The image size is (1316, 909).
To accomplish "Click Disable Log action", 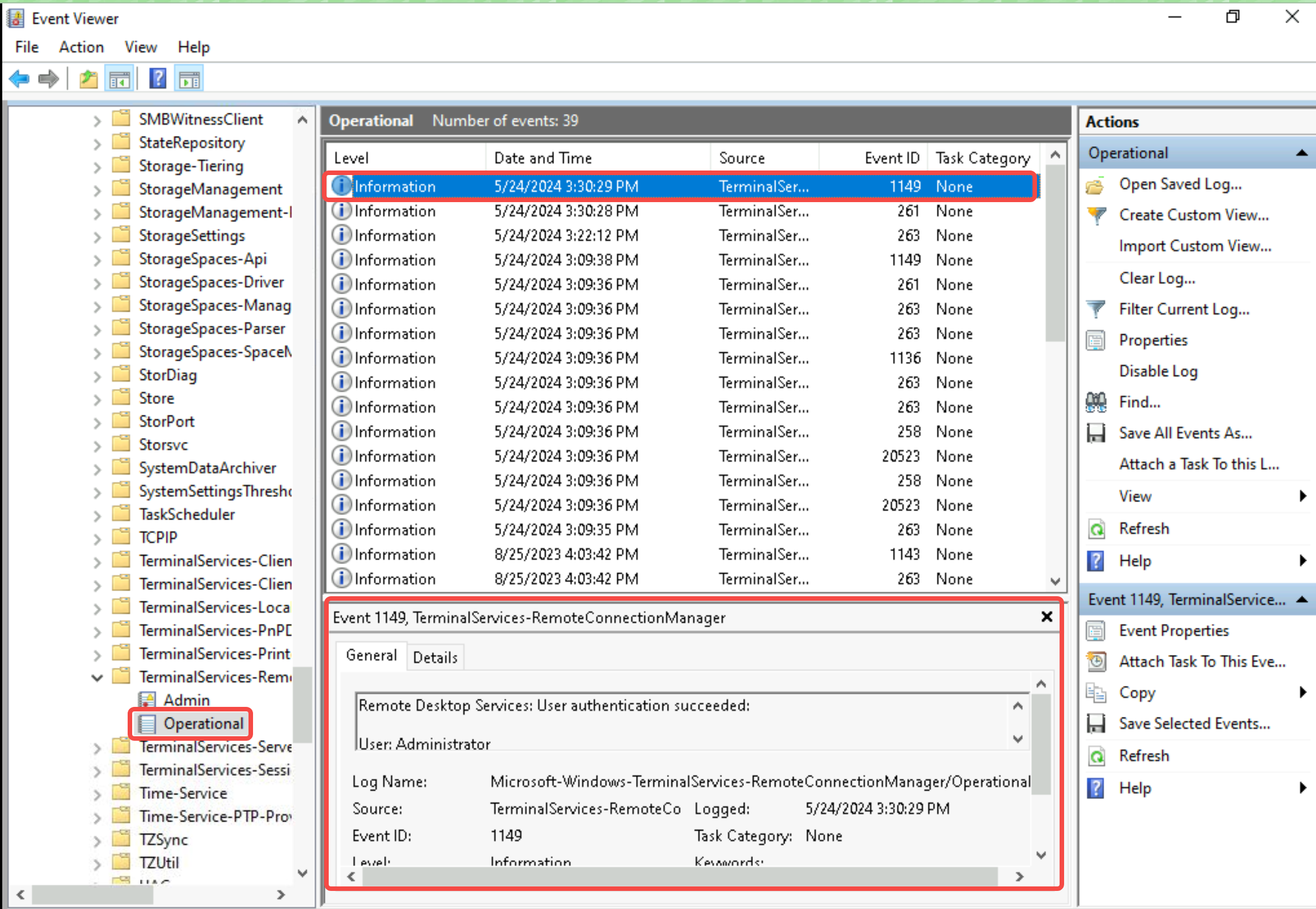I will click(1158, 372).
